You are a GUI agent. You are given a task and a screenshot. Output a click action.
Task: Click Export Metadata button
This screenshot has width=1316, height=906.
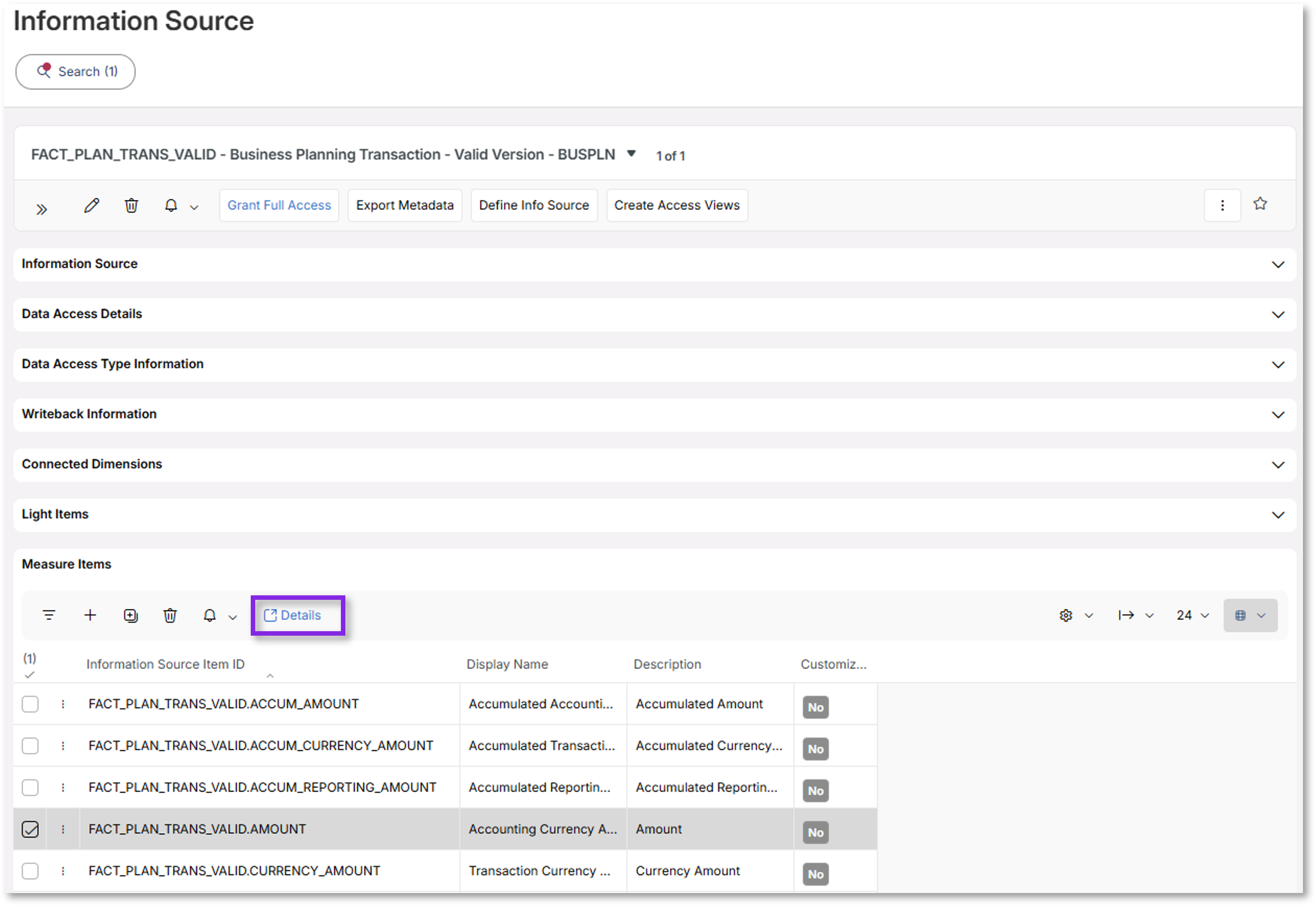[x=405, y=205]
